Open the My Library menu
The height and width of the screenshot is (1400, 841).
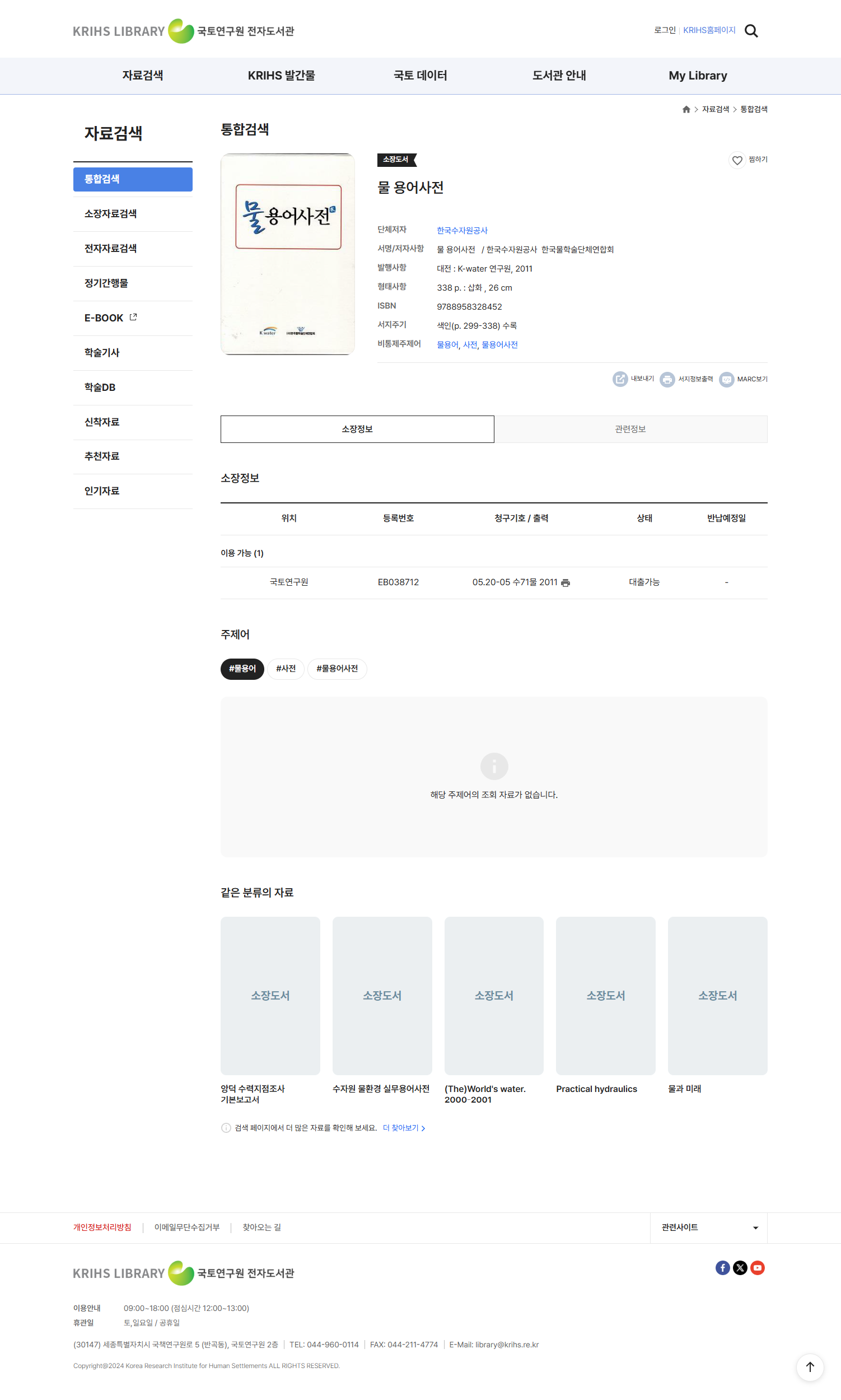[x=697, y=76]
